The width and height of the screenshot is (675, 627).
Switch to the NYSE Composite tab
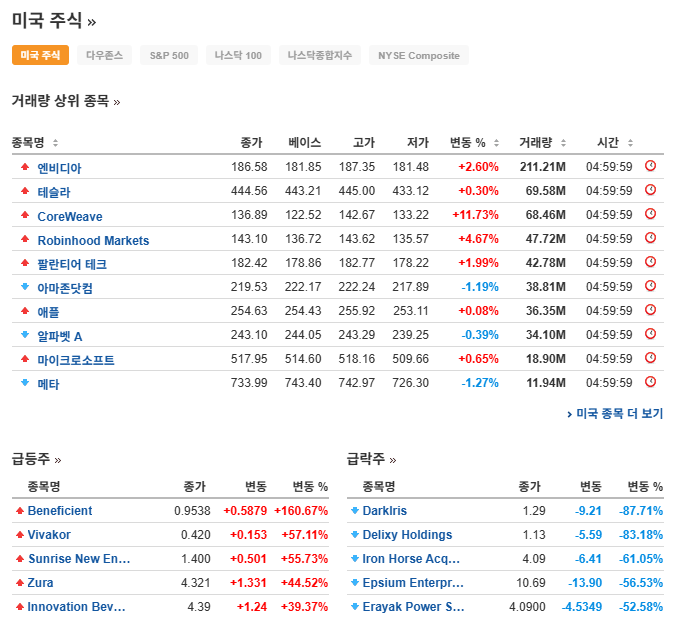419,55
